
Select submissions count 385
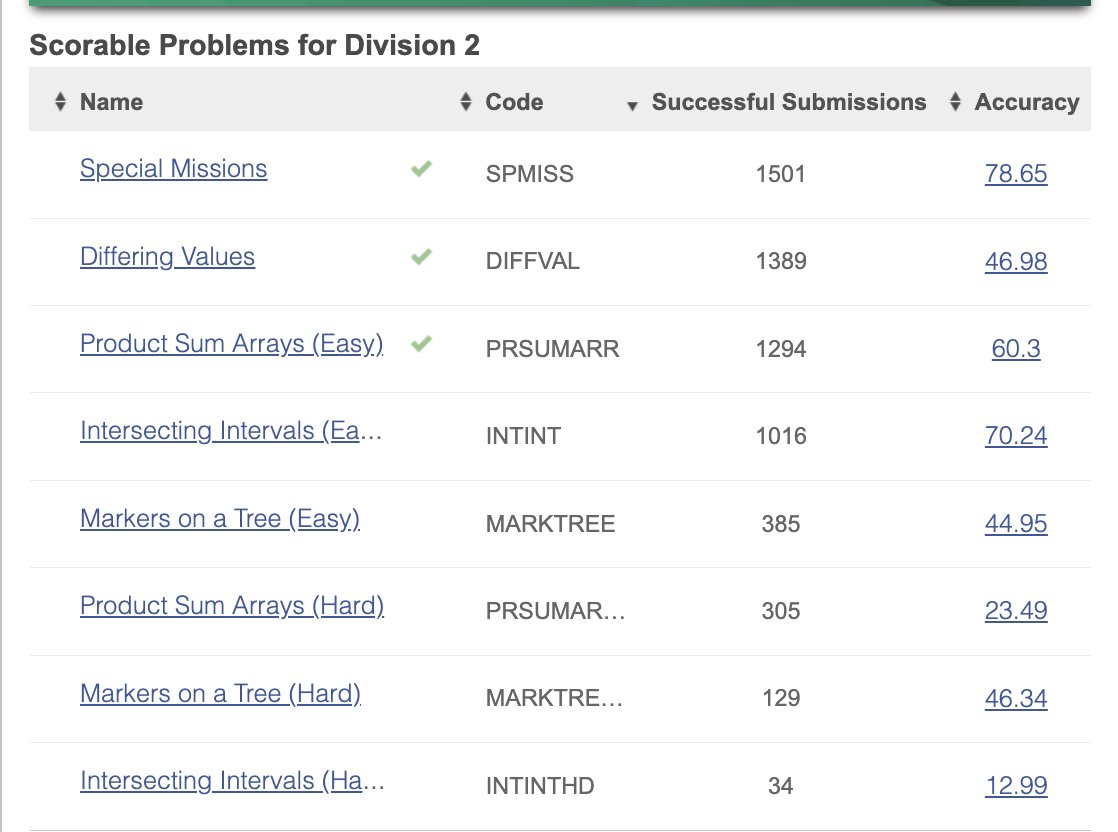pos(781,523)
